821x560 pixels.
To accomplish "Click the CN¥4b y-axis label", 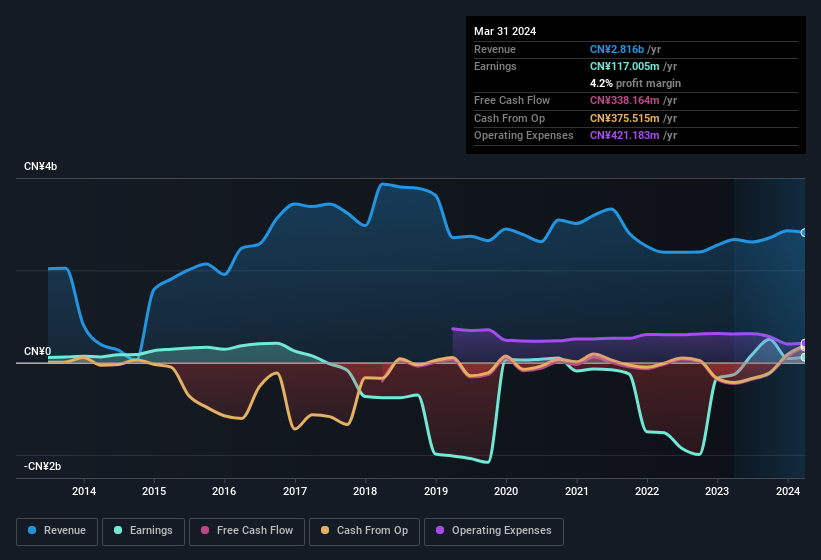I will (41, 166).
